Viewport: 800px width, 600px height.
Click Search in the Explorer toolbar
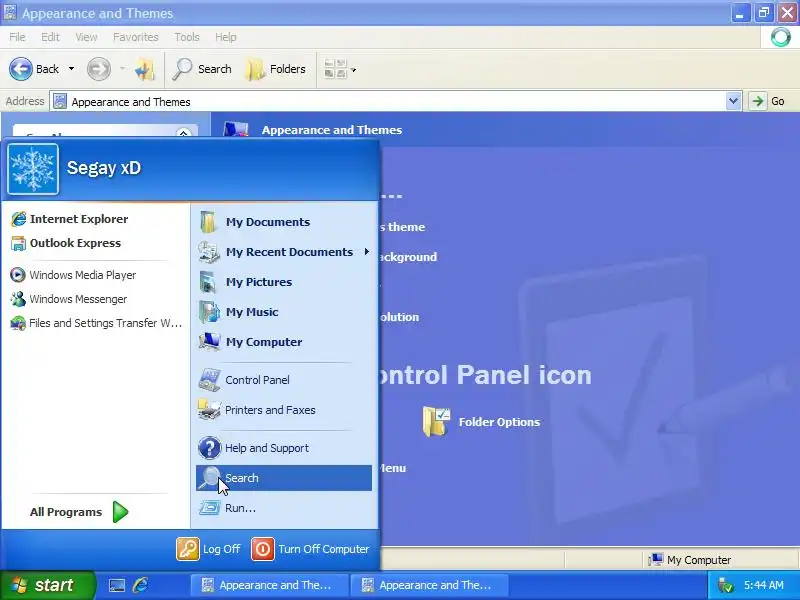click(x=202, y=69)
